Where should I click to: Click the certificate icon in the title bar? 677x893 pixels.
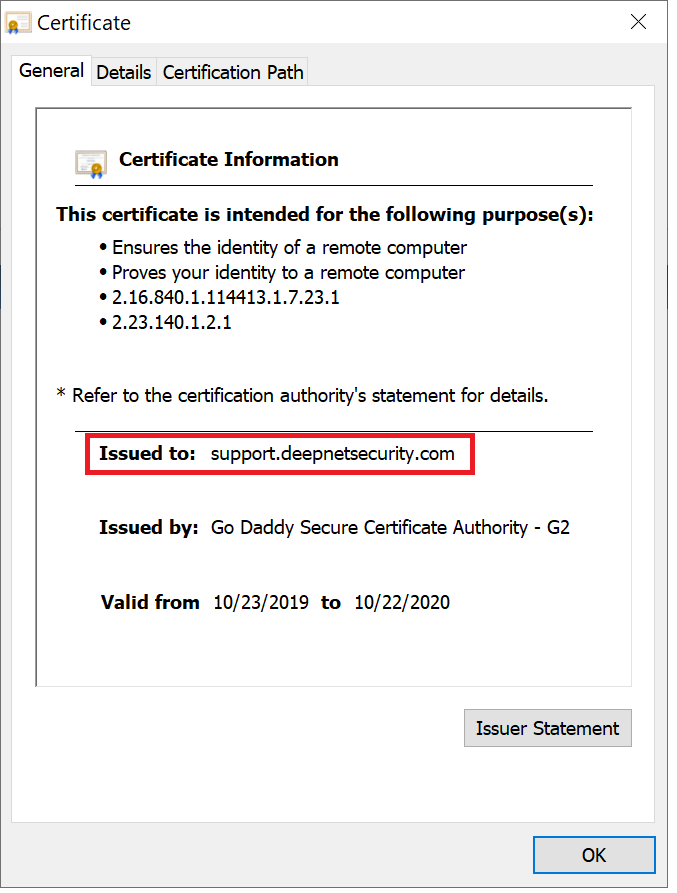18,23
